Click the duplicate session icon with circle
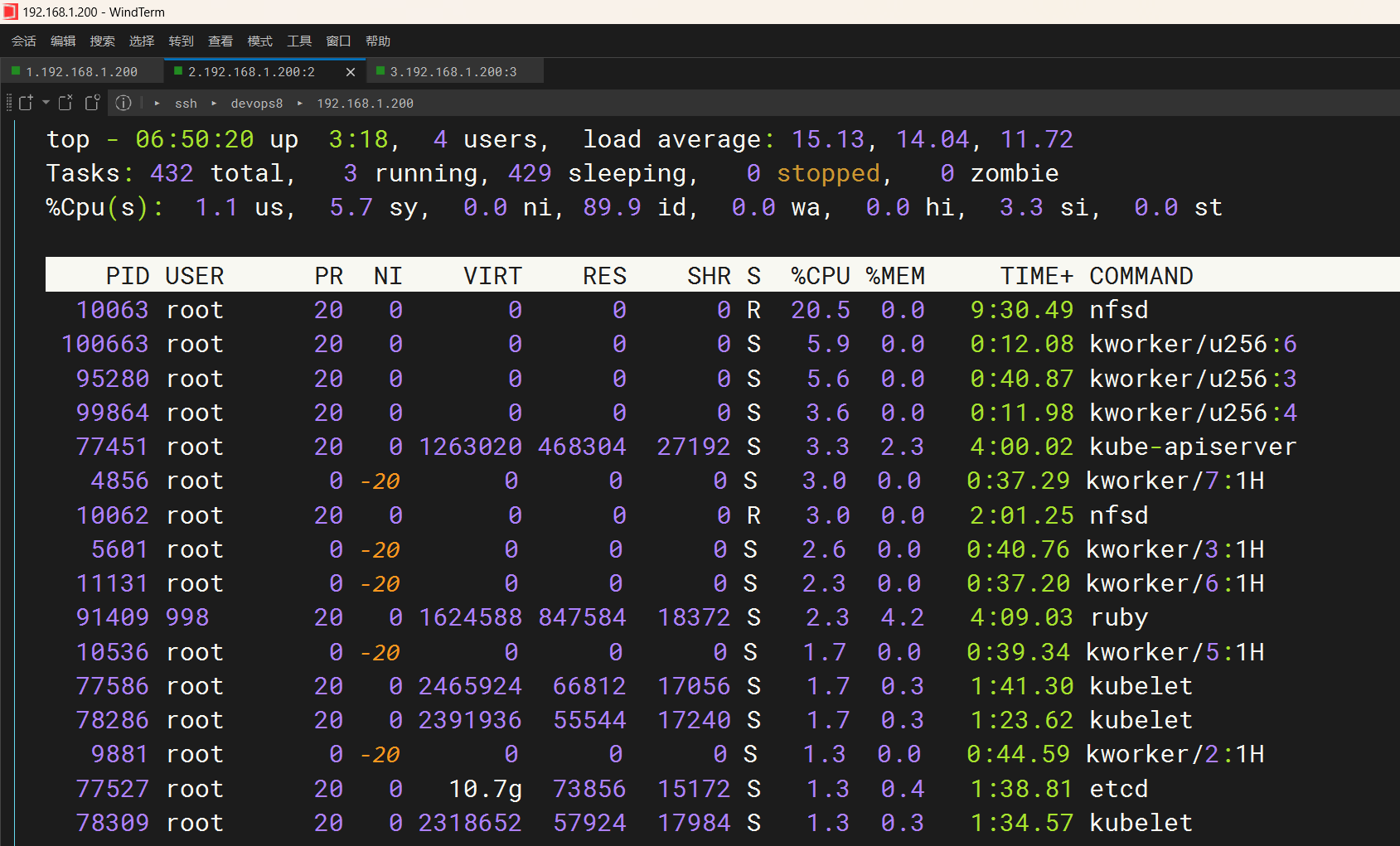 click(92, 103)
